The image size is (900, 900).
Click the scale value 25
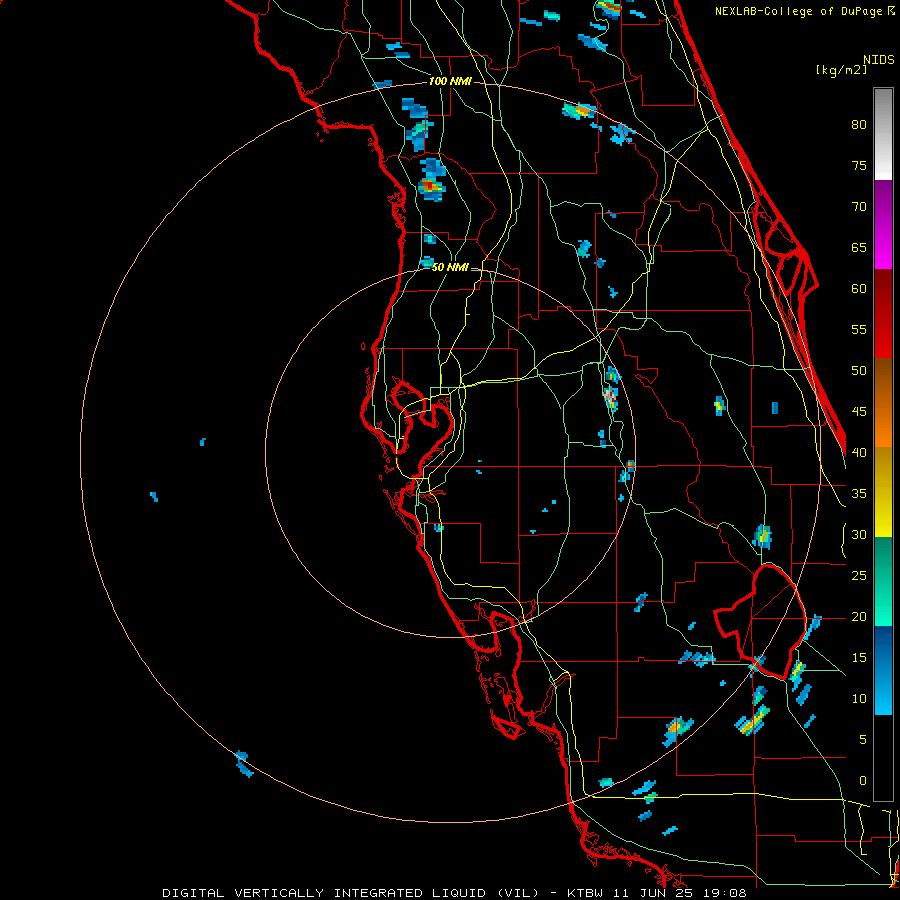click(x=859, y=576)
